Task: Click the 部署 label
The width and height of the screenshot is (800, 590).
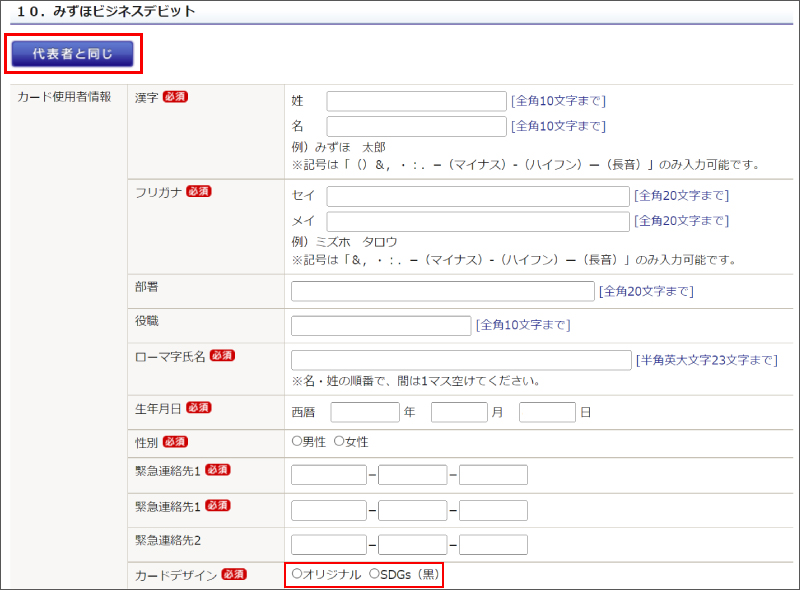Action: [146, 287]
